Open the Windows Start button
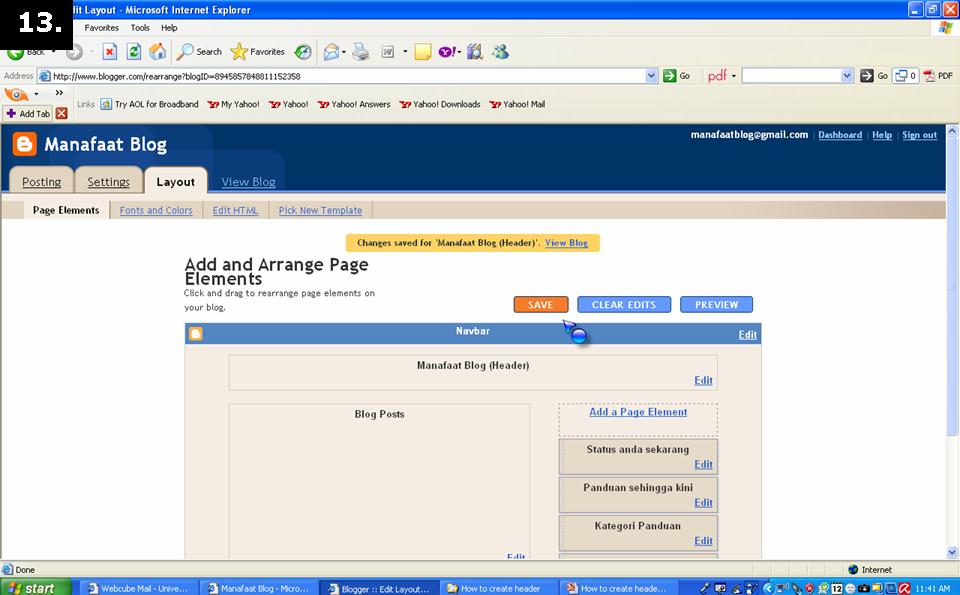 click(x=36, y=588)
